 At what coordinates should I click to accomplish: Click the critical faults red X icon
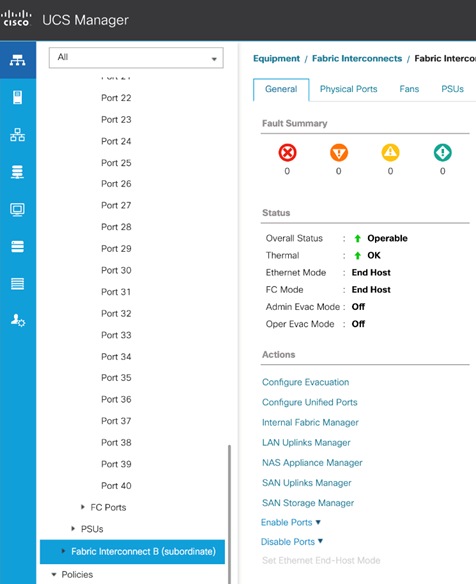pos(287,153)
